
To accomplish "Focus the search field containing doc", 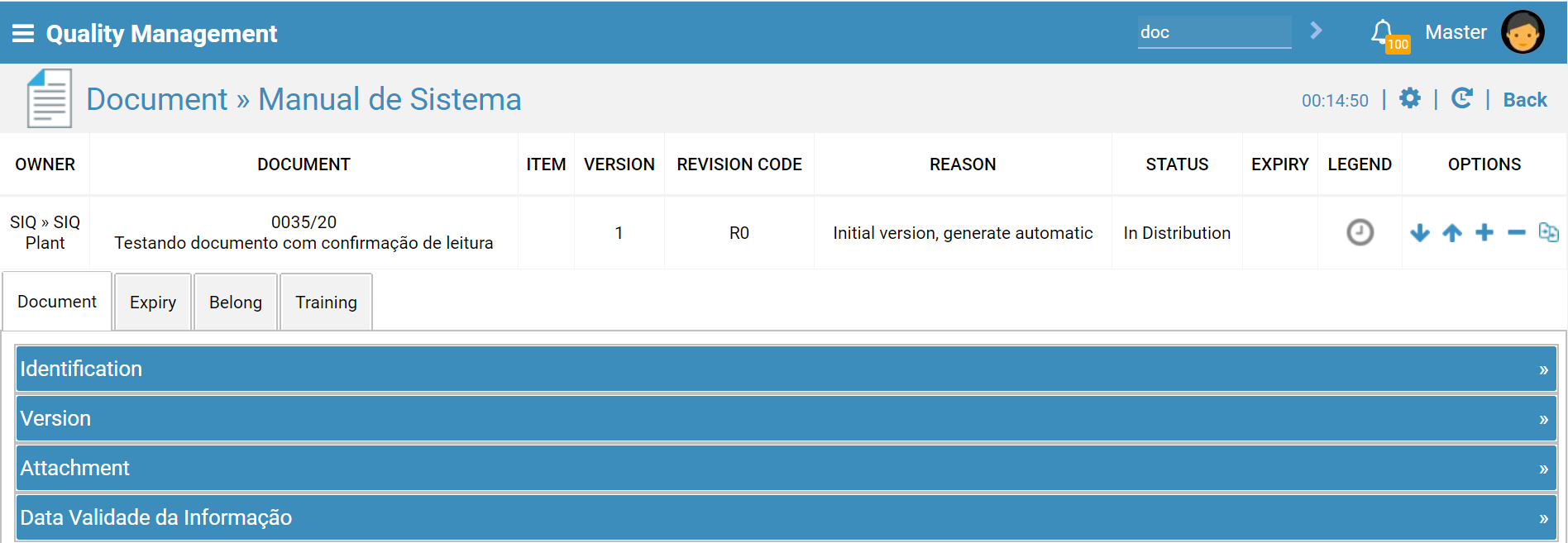I will click(x=1214, y=32).
